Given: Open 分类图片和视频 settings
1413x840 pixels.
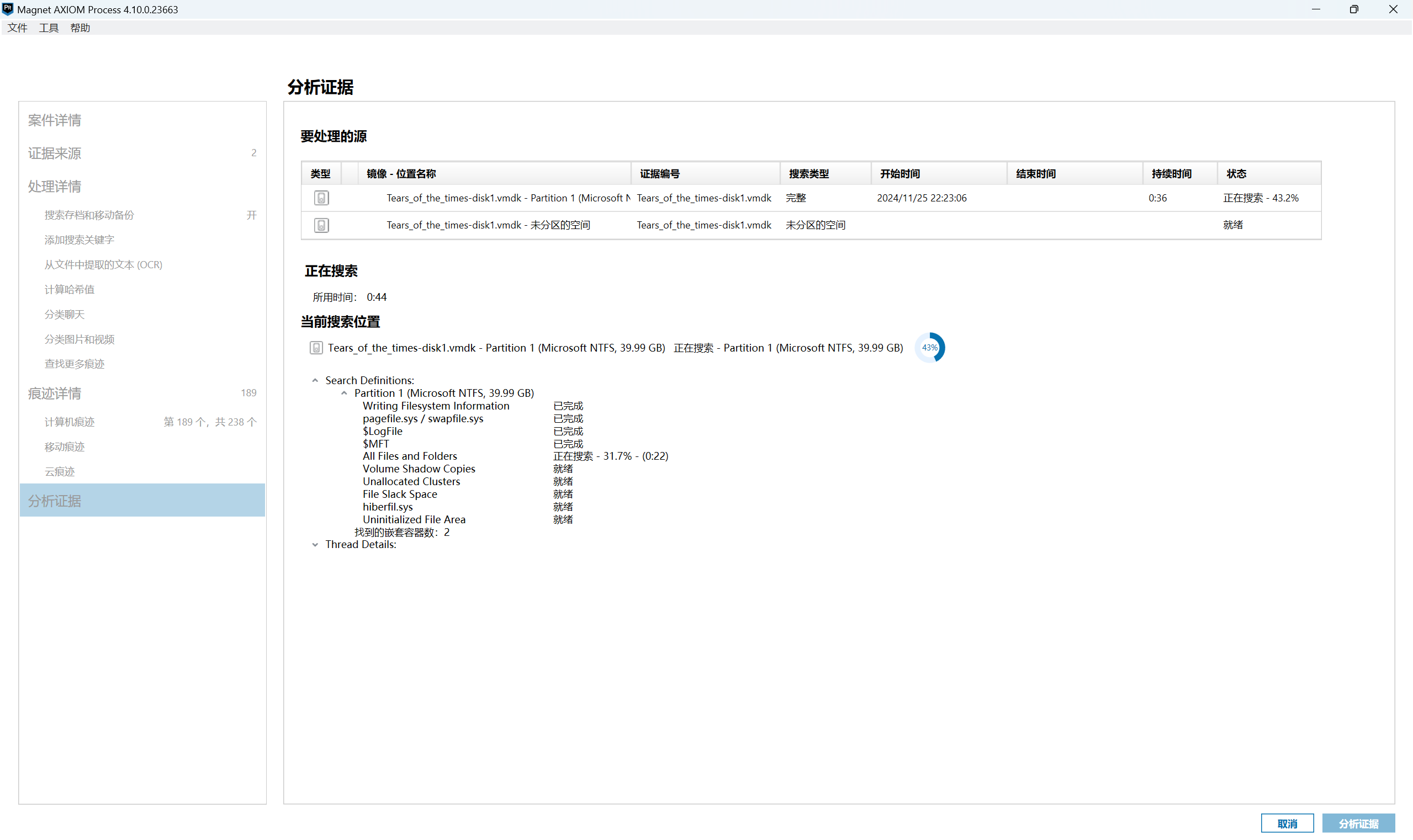Looking at the screenshot, I should (80, 339).
